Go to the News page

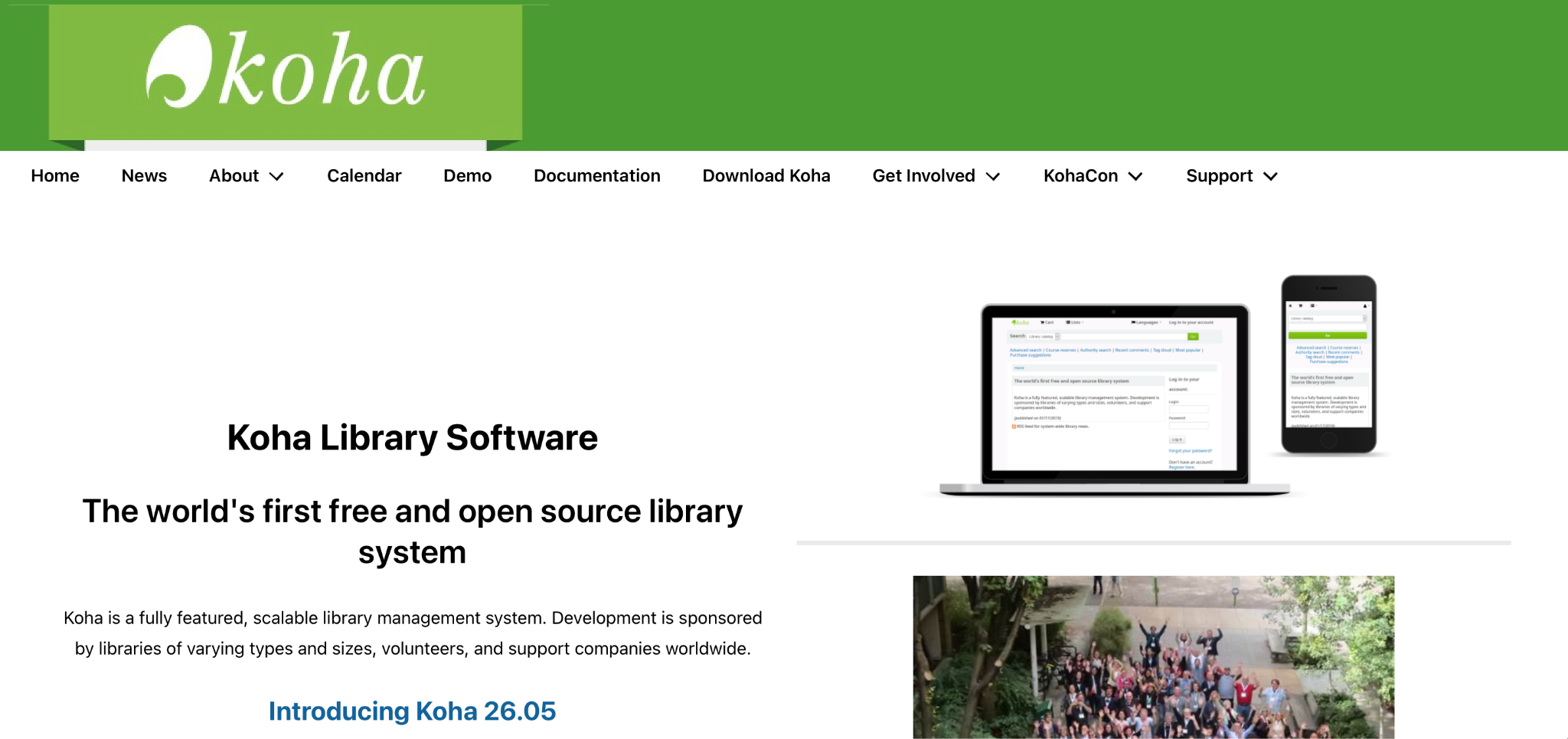point(144,176)
